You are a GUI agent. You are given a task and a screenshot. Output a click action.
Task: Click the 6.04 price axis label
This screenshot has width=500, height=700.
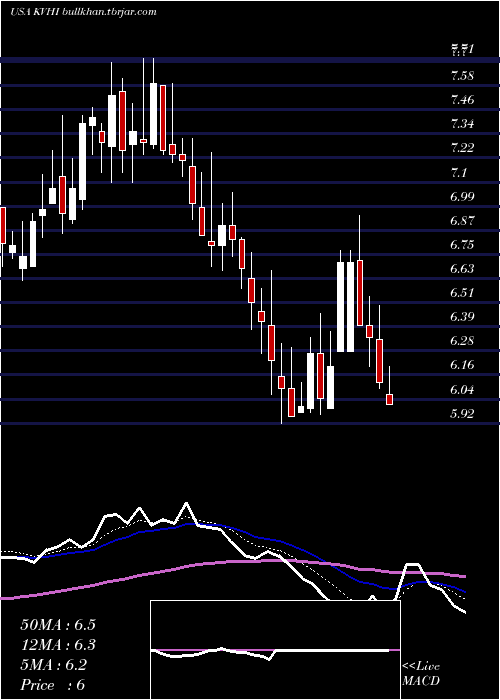pos(462,390)
